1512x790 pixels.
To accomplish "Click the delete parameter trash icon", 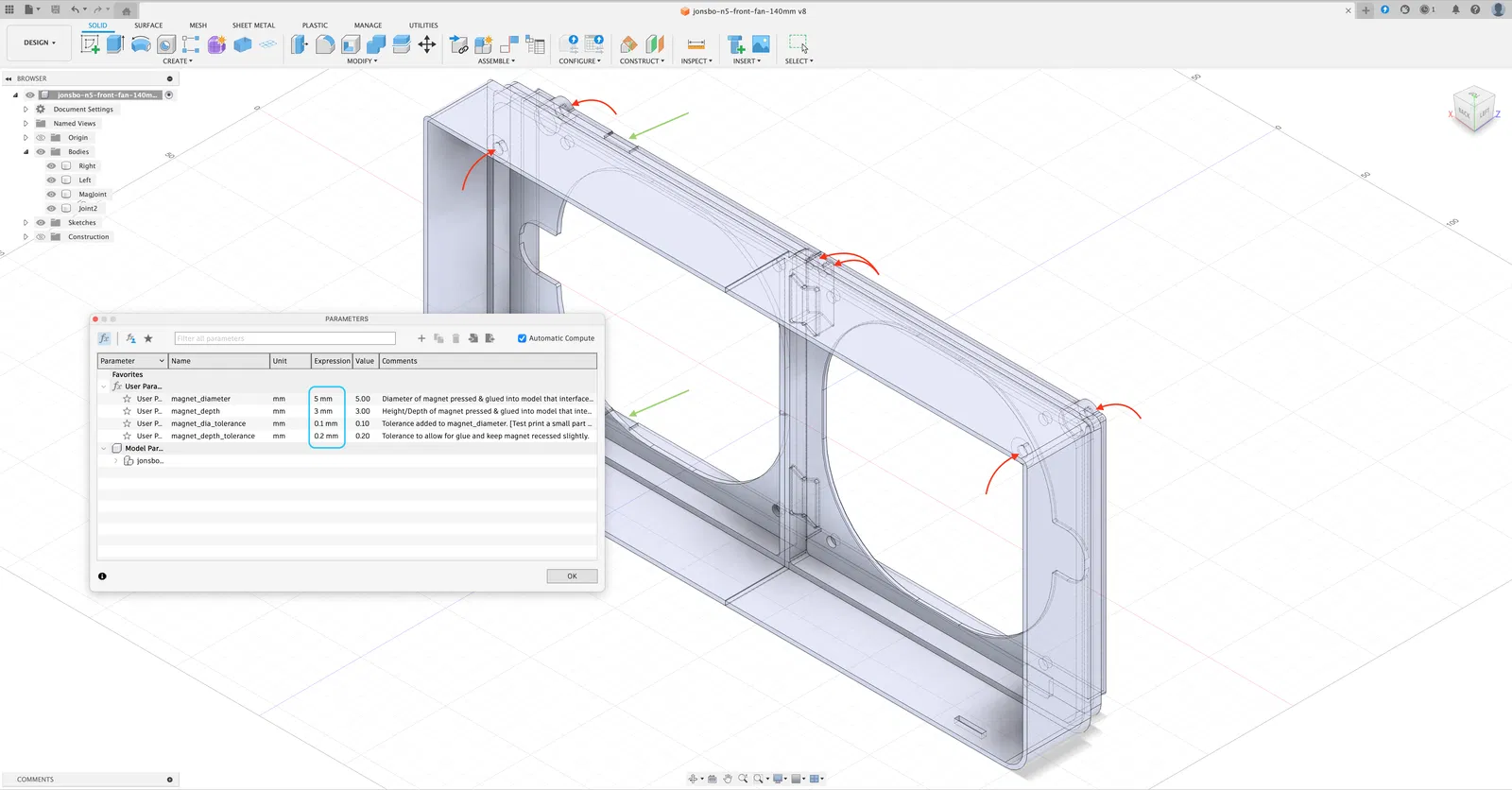I will [x=455, y=338].
